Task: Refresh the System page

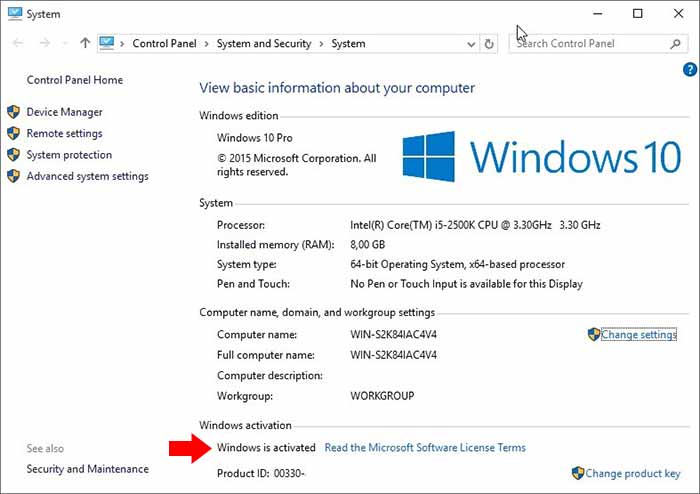Action: click(x=489, y=44)
